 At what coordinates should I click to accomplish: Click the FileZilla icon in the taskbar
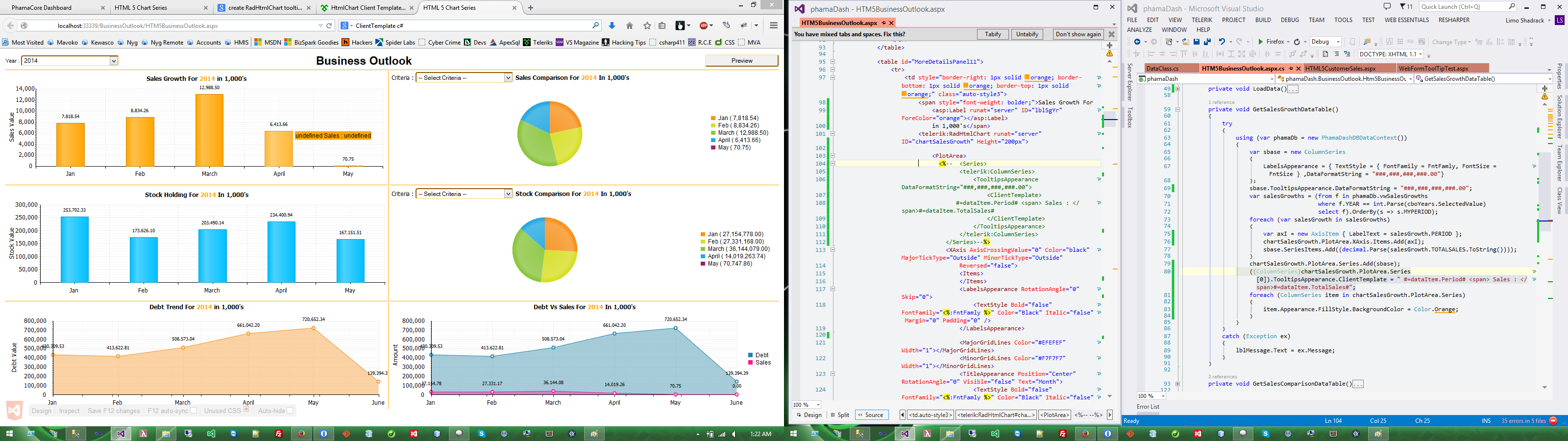pos(278,434)
